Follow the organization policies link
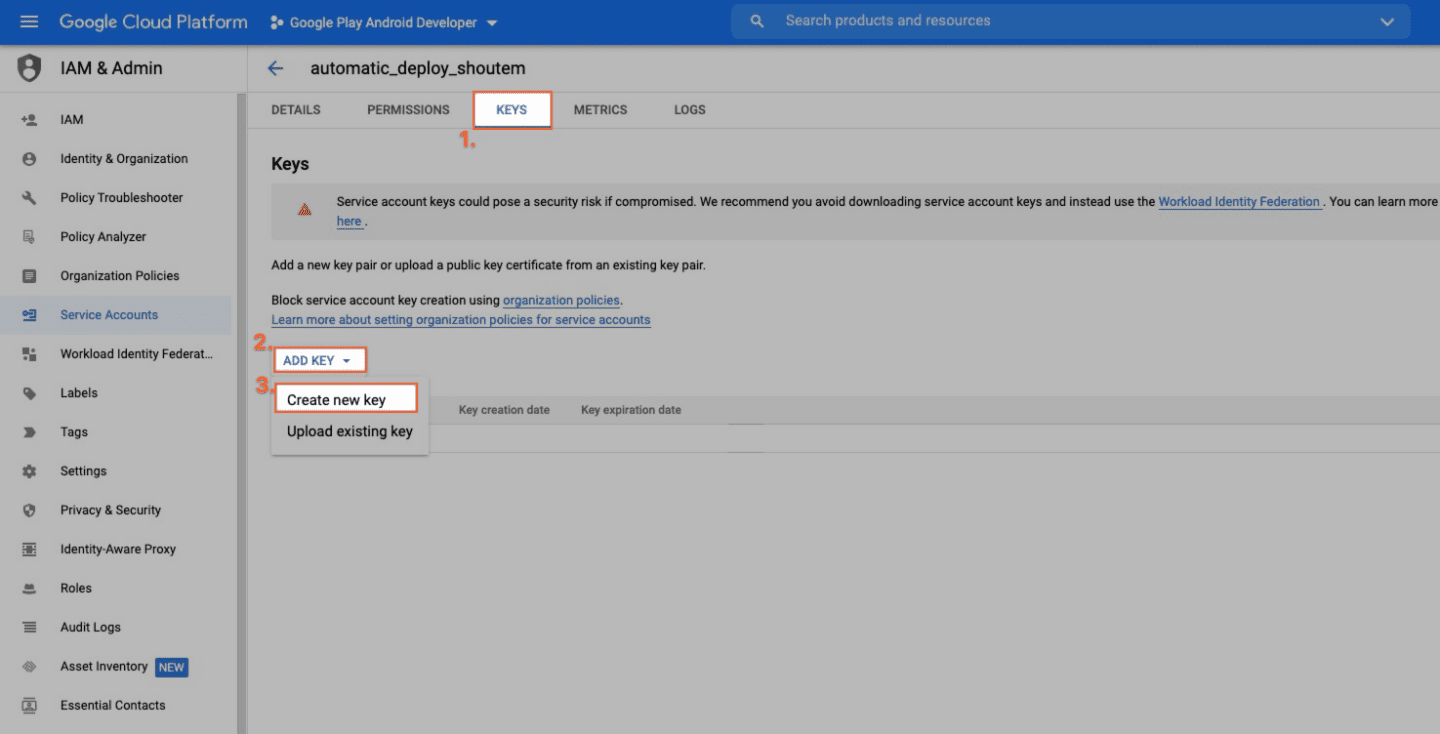Viewport: 1440px width, 734px height. tap(561, 300)
